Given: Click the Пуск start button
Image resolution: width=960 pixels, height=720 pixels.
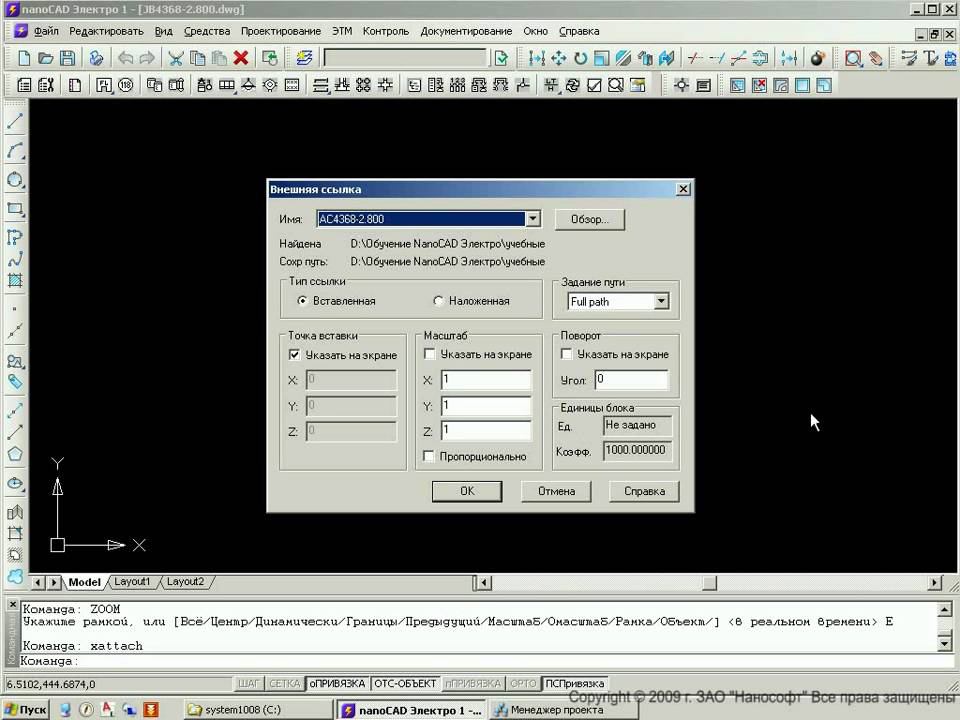Looking at the screenshot, I should pos(24,710).
